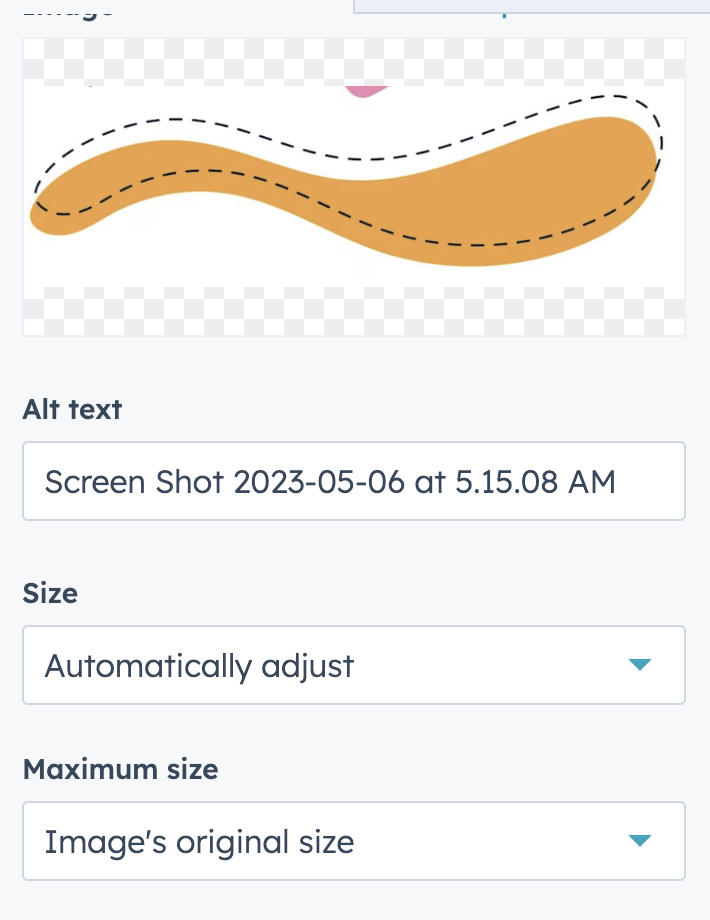Expand the "Image's original size" dropdown
Screen dimensions: 710x920
[354, 841]
